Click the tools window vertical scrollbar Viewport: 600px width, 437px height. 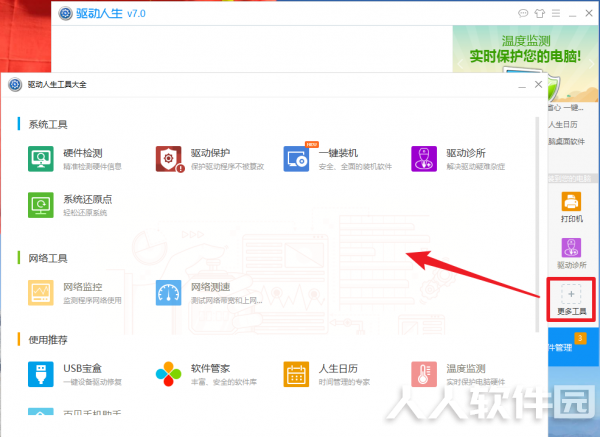point(537,225)
